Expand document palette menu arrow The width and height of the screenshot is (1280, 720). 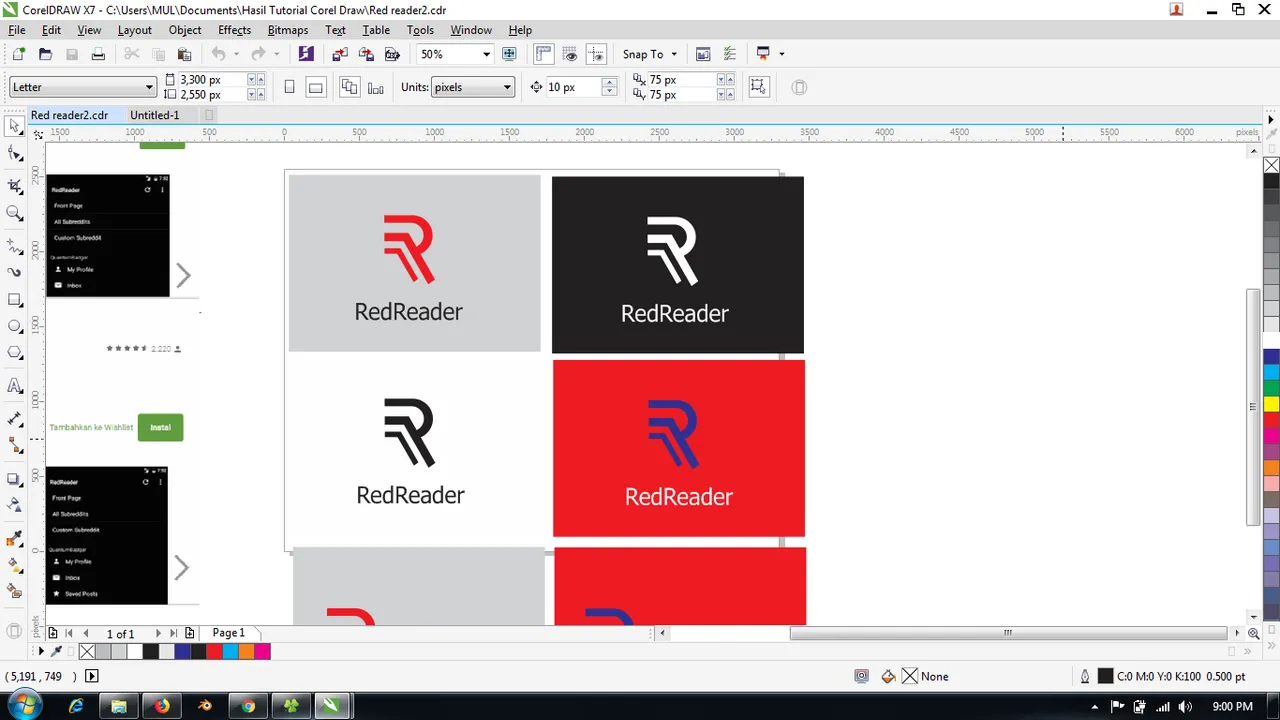pos(41,651)
